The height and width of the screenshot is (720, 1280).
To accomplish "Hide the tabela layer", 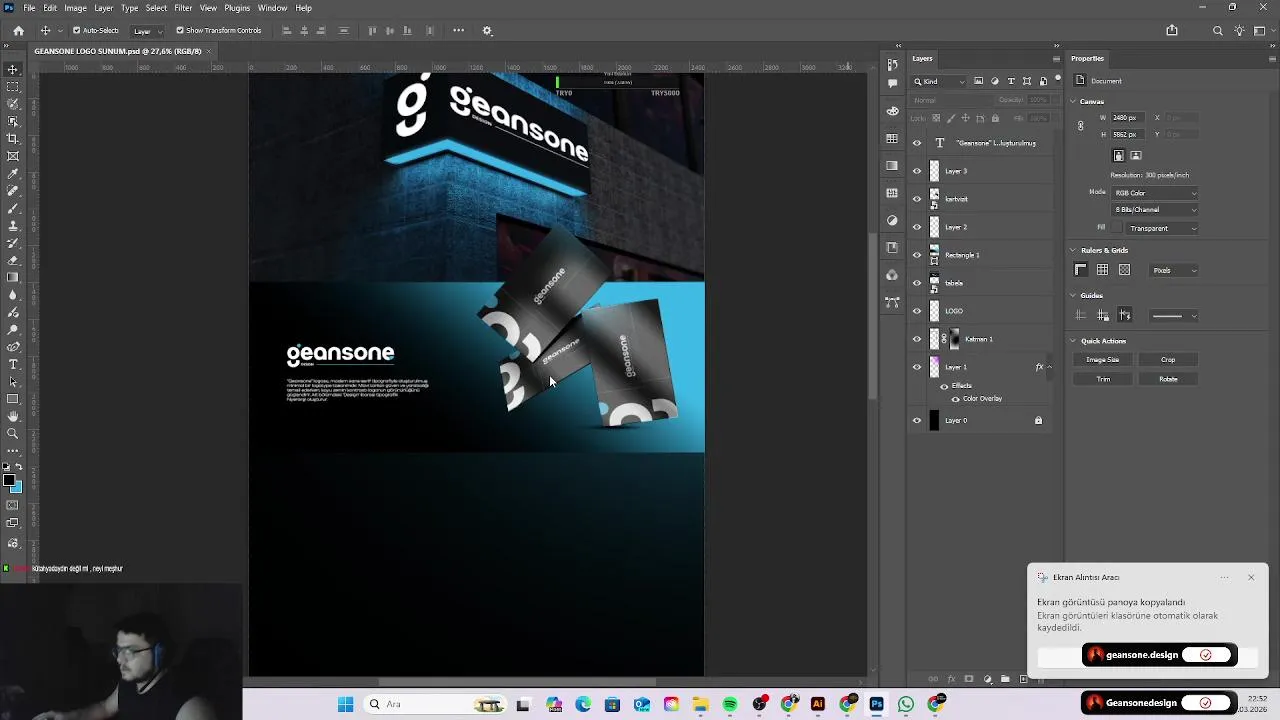I will pyautogui.click(x=917, y=283).
